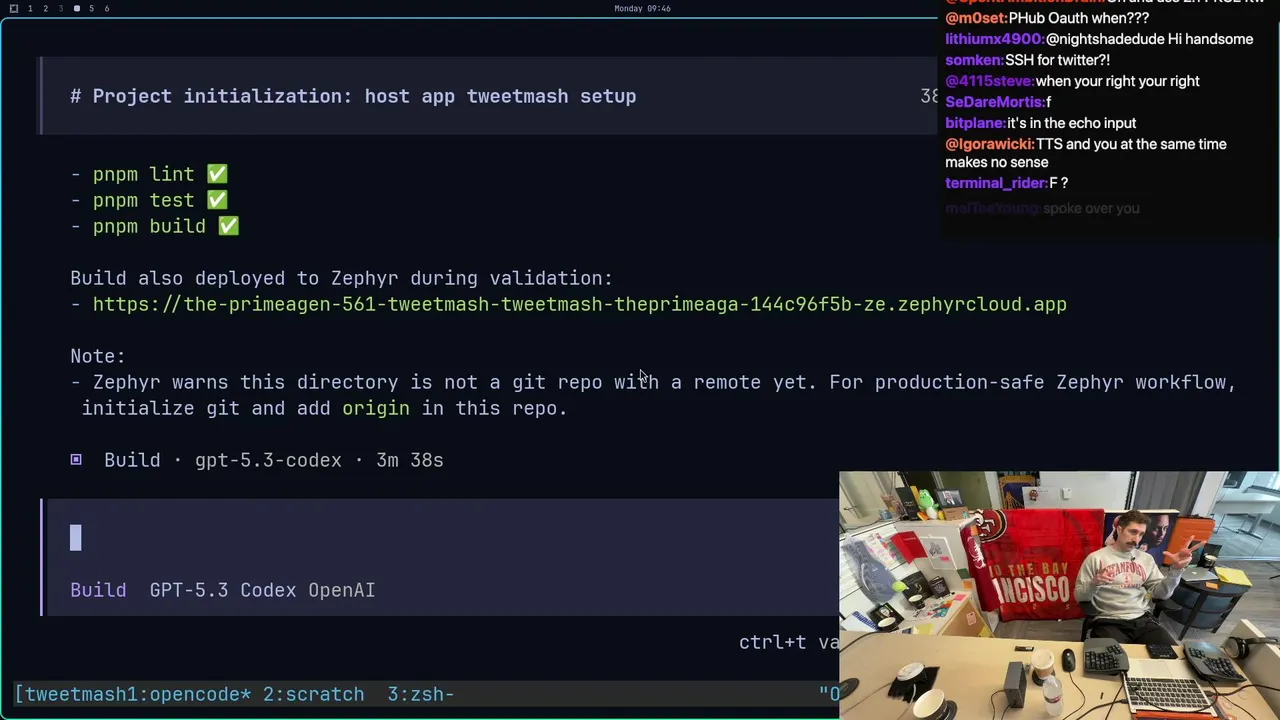Click the GPT-5.3 Codex model label
Viewport: 1280px width, 720px height.
point(225,590)
